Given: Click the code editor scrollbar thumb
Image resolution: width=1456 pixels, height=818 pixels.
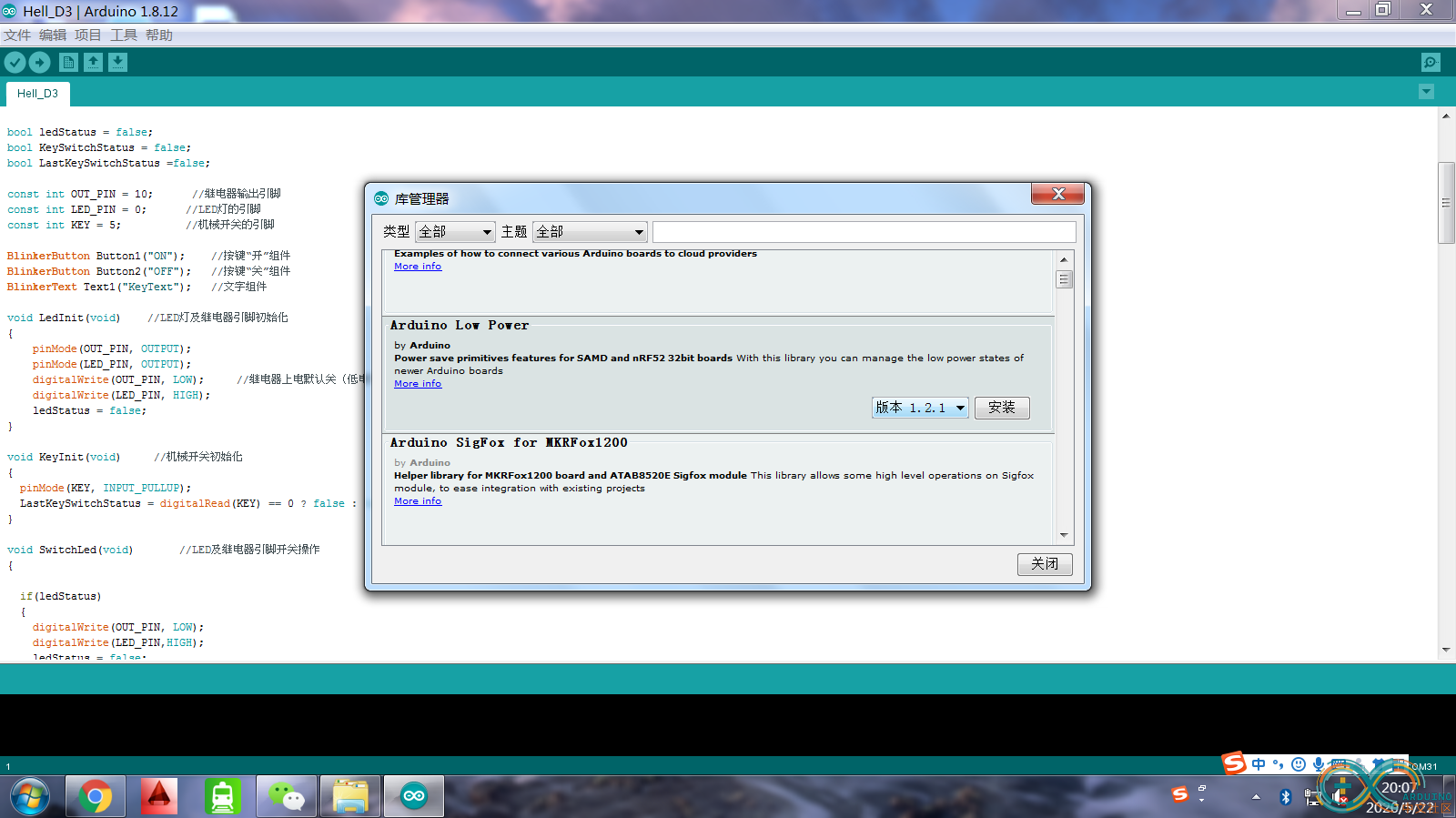Looking at the screenshot, I should [1446, 202].
